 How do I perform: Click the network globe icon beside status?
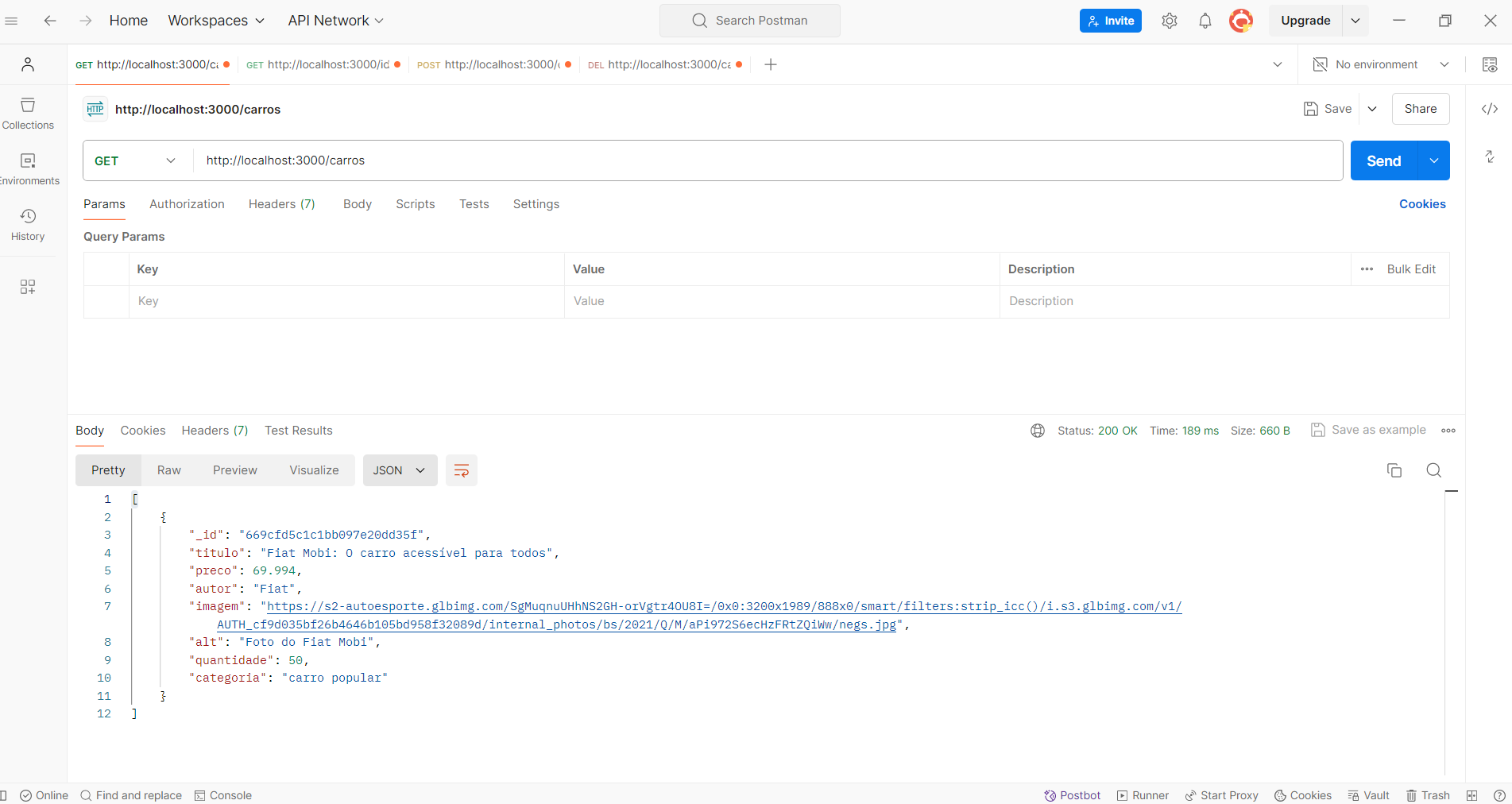point(1038,431)
